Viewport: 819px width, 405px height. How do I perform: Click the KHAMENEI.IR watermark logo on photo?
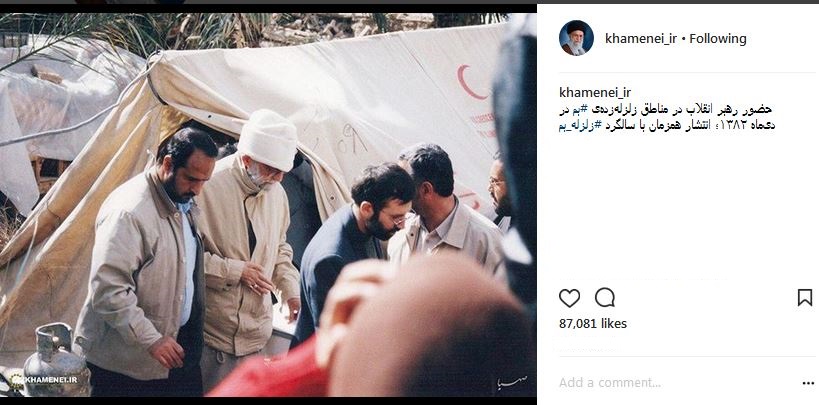(44, 380)
